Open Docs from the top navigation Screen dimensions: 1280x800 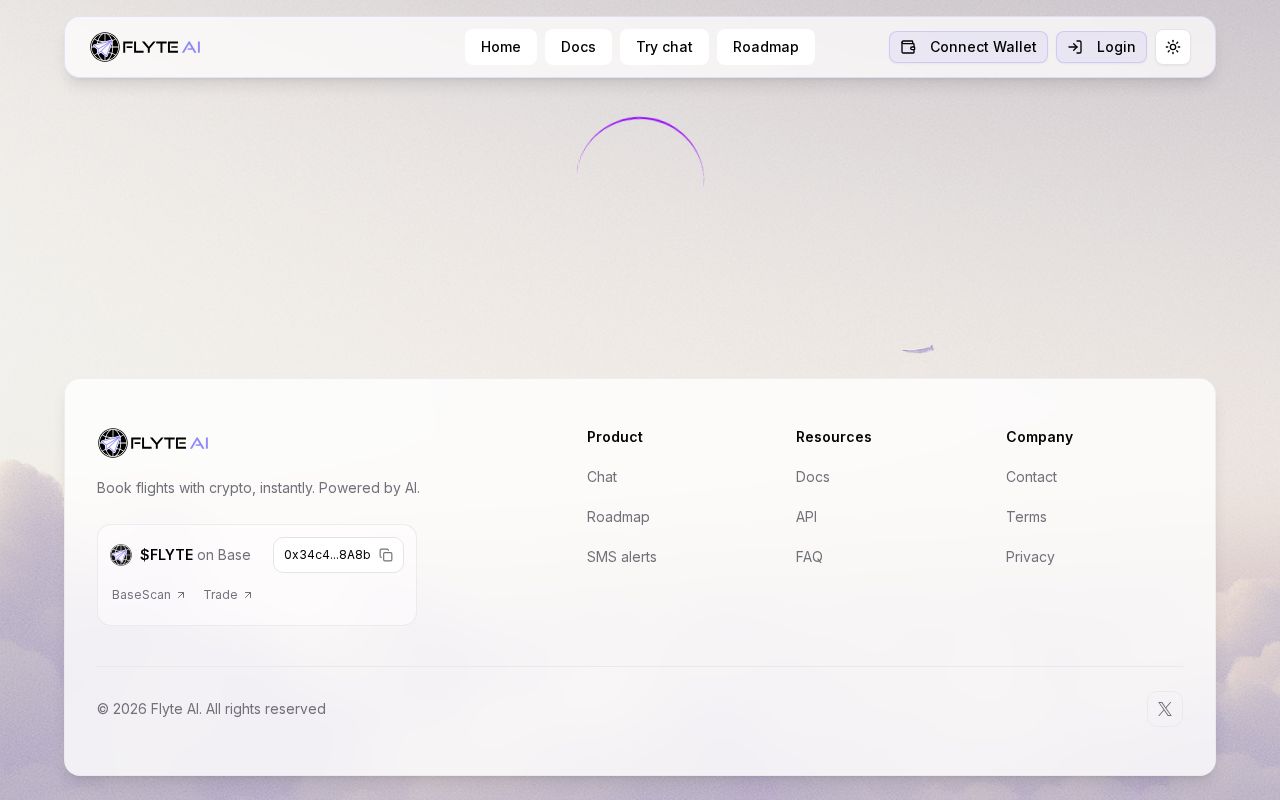(x=578, y=47)
